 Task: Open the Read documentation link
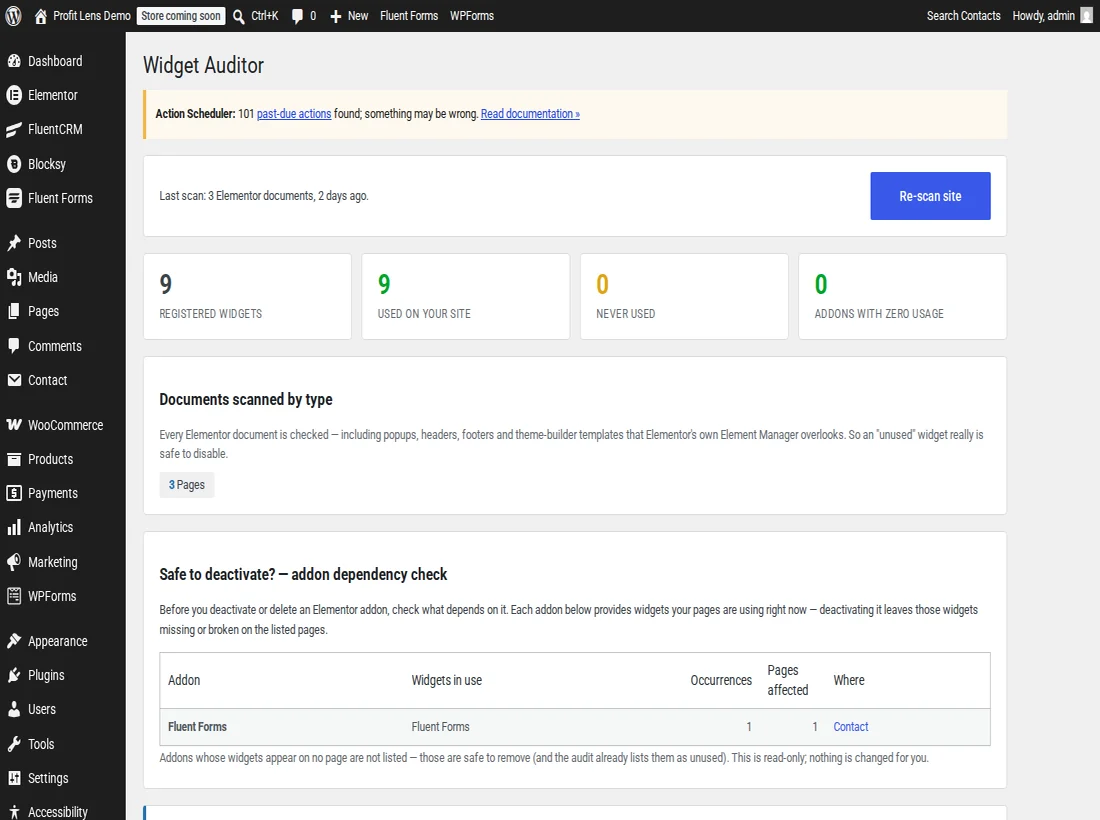[530, 114]
